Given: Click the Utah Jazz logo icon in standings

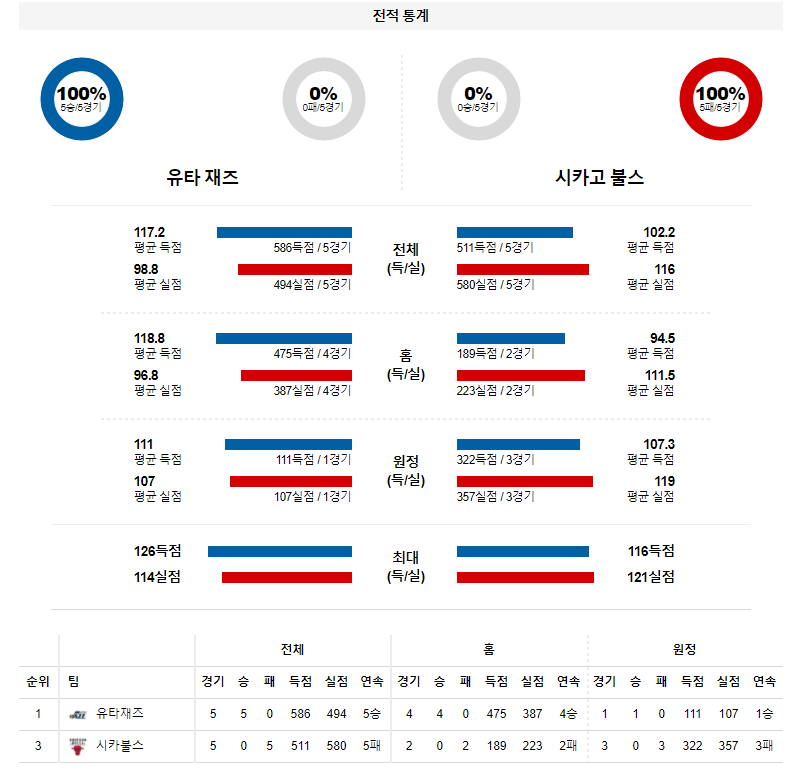Looking at the screenshot, I should click(x=78, y=714).
